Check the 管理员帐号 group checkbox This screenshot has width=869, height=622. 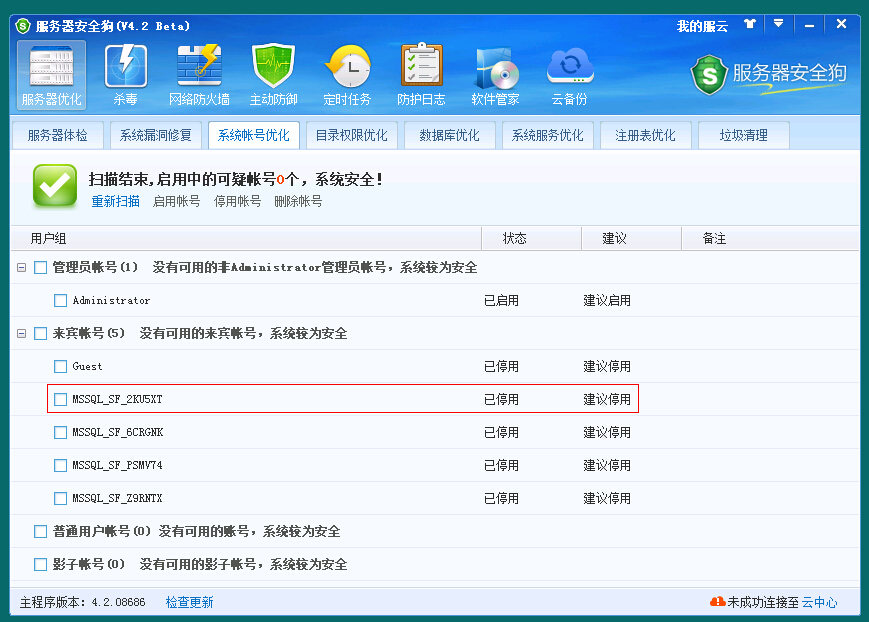[x=40, y=268]
